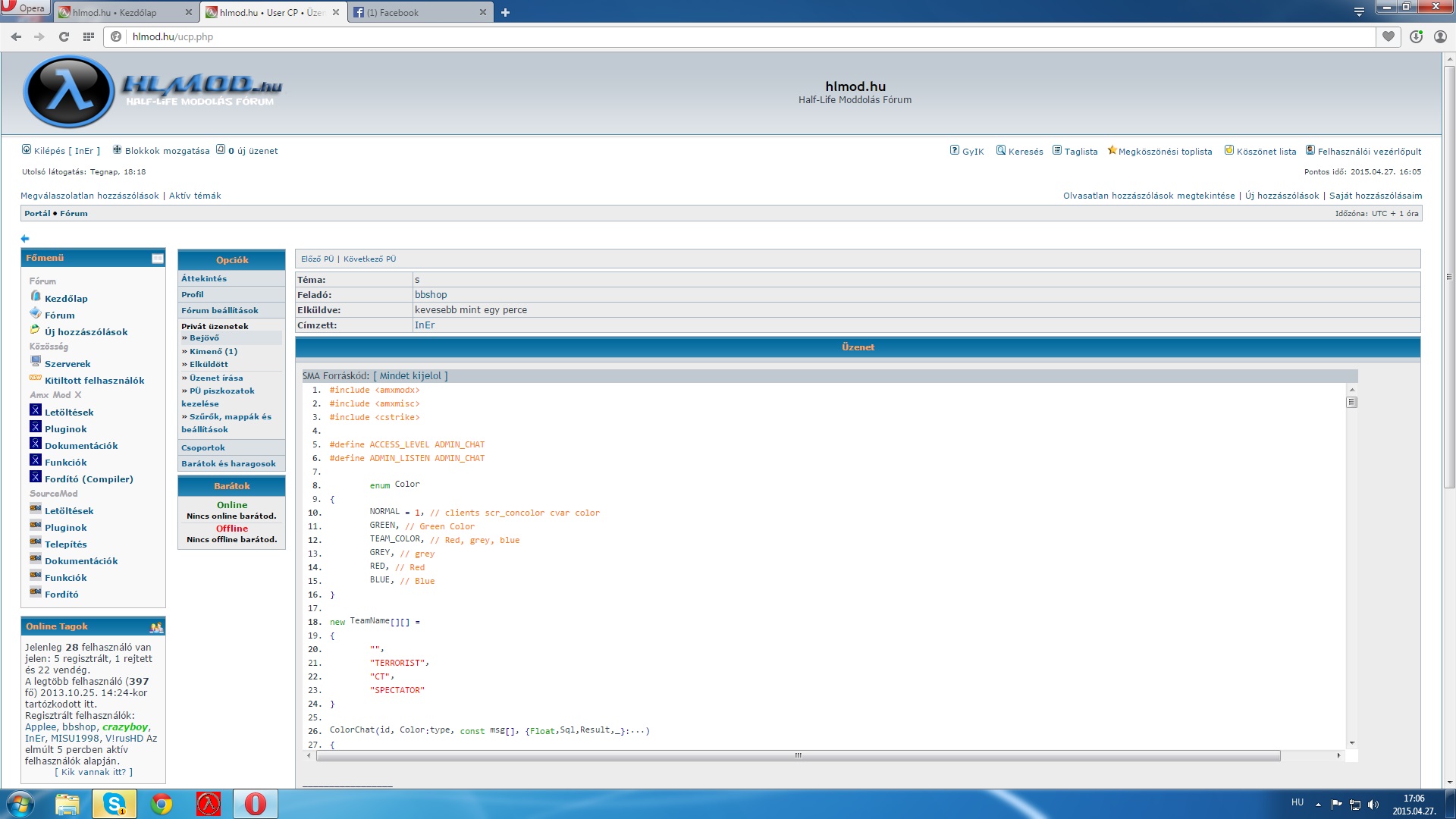Click Fórum icon in sidebar
This screenshot has width=1456, height=819.
pyautogui.click(x=35, y=312)
